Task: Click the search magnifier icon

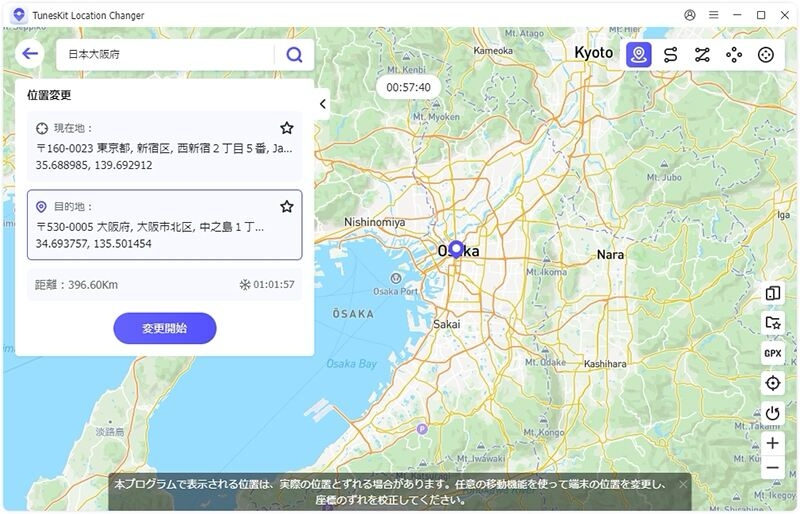Action: tap(294, 54)
